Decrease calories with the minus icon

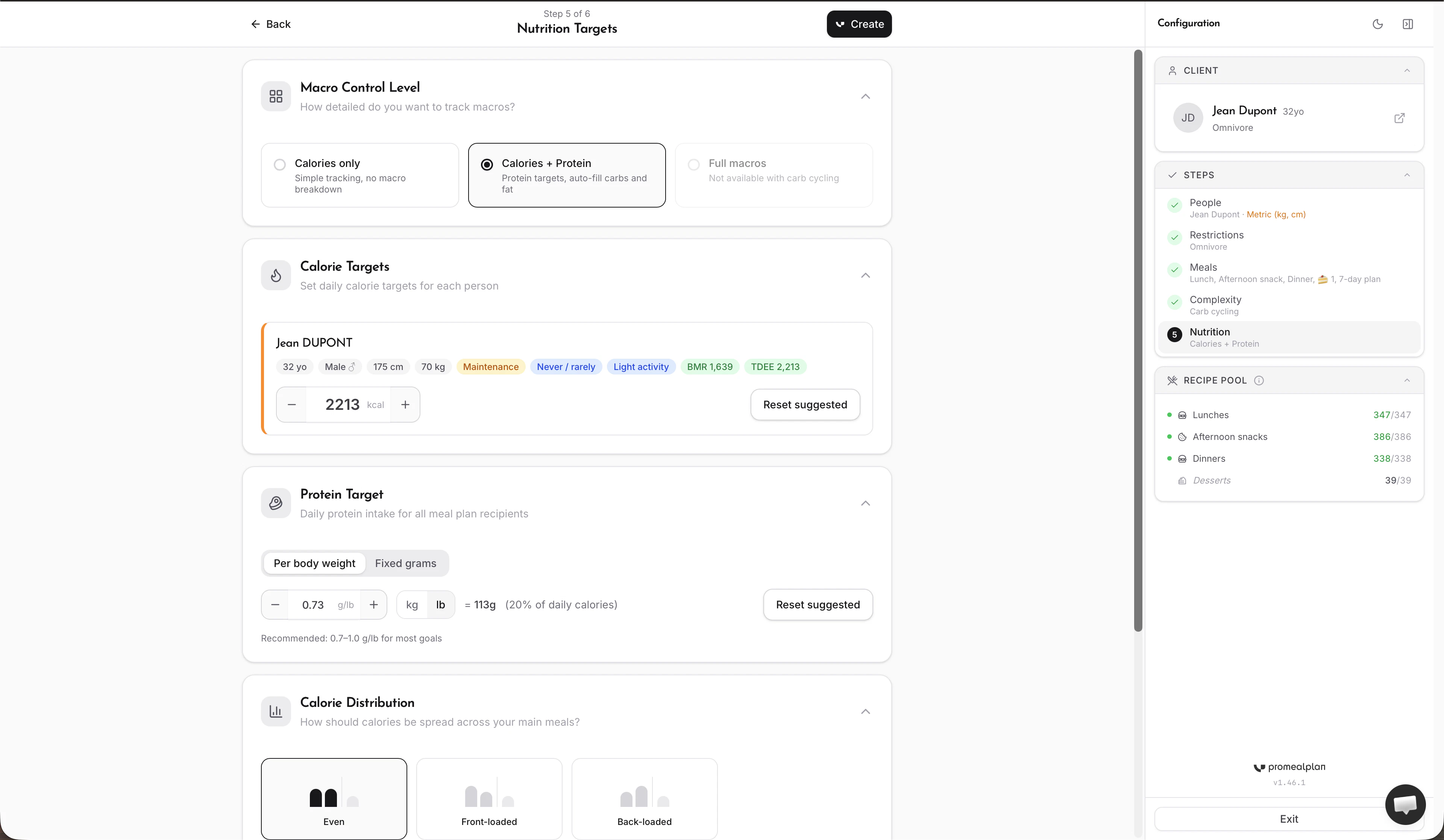coord(292,405)
